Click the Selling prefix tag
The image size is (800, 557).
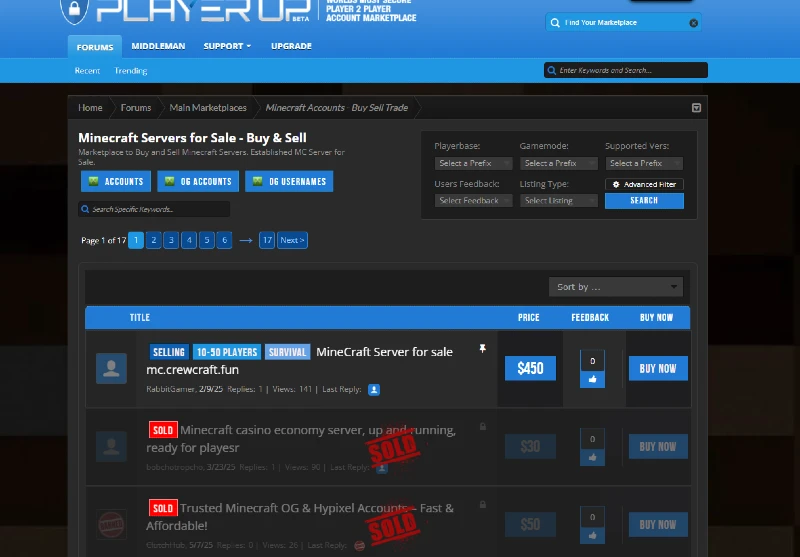pyautogui.click(x=169, y=352)
